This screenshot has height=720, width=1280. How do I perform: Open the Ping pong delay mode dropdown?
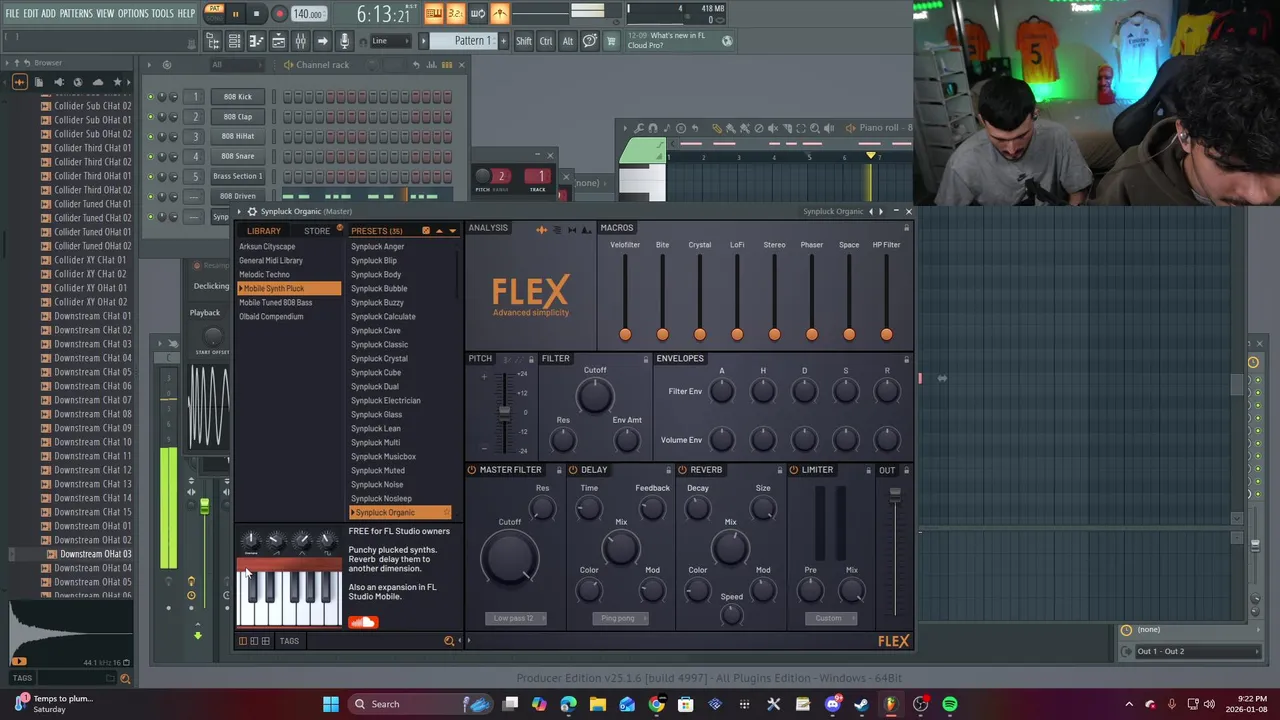619,618
